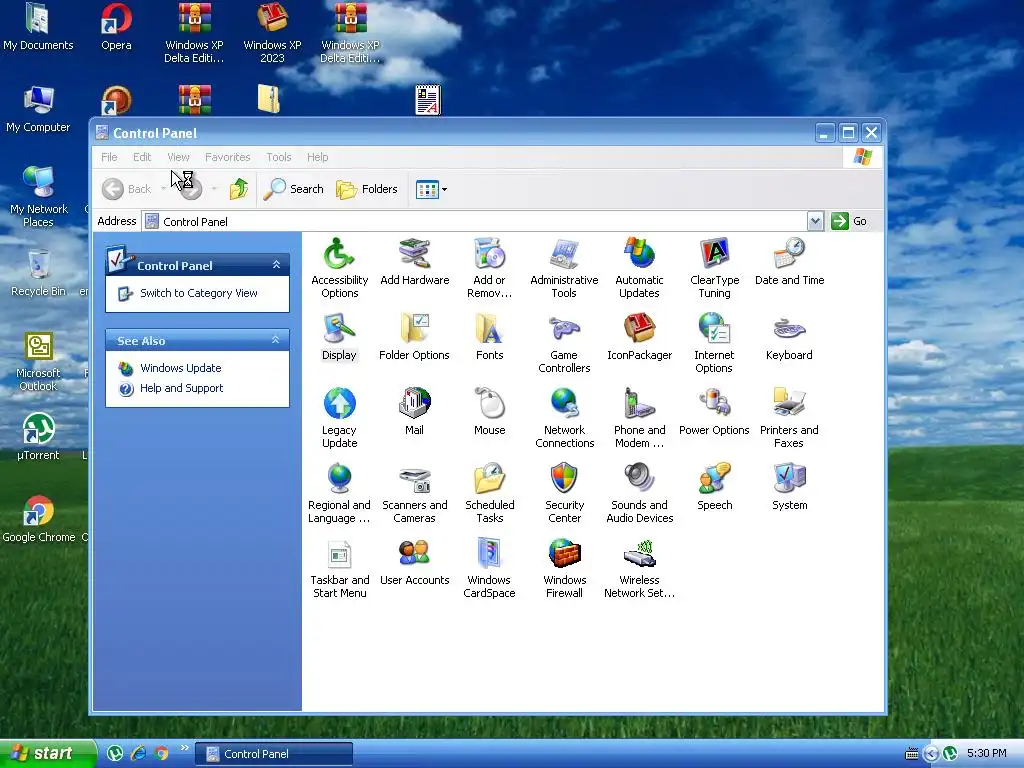Open IconPackager icon
The height and width of the screenshot is (768, 1024).
639,336
